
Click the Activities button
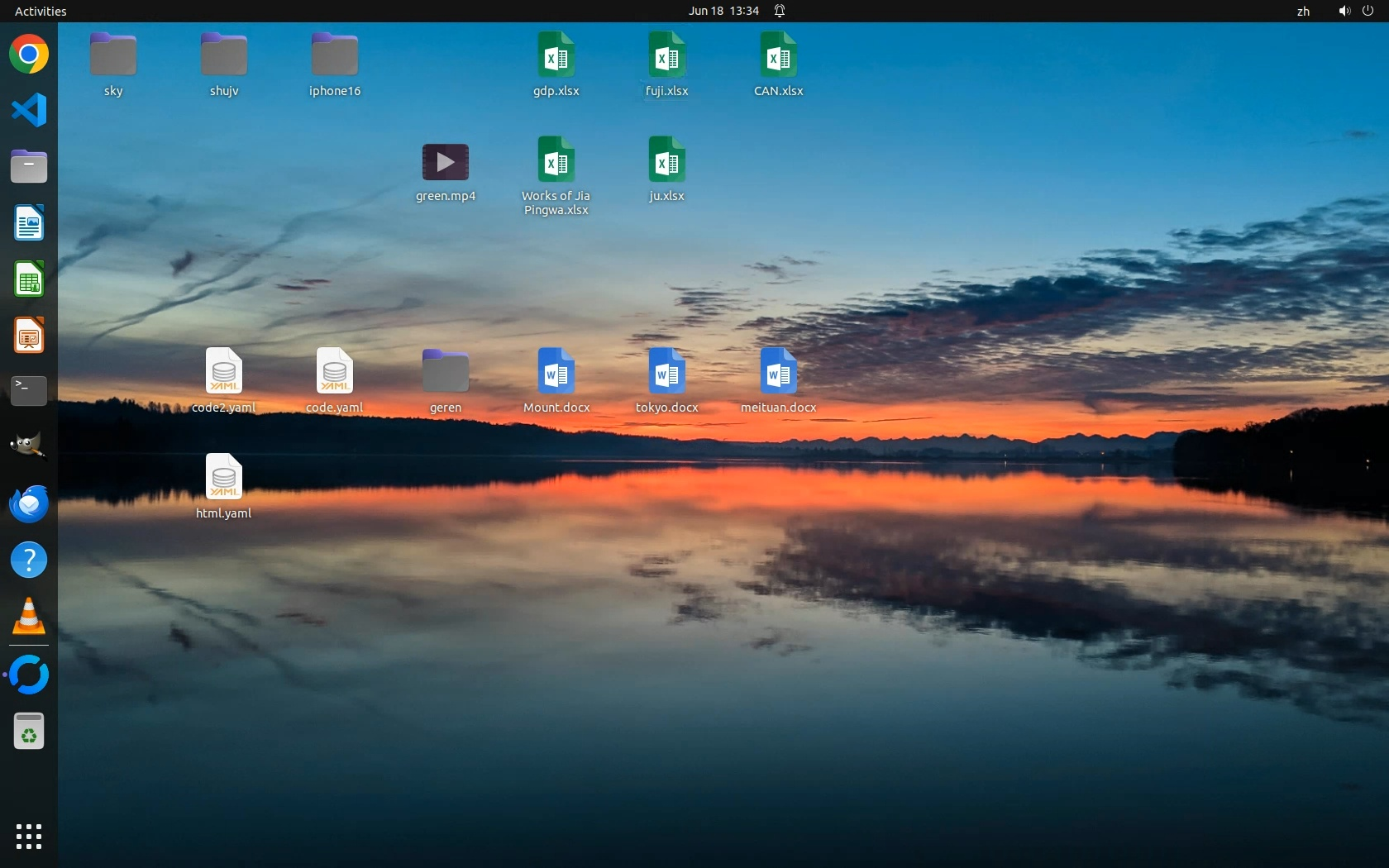coord(41,11)
